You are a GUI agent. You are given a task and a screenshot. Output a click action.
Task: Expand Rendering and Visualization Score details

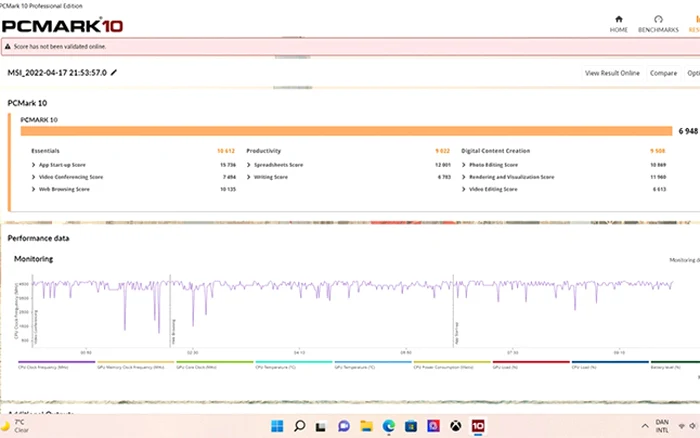point(463,177)
